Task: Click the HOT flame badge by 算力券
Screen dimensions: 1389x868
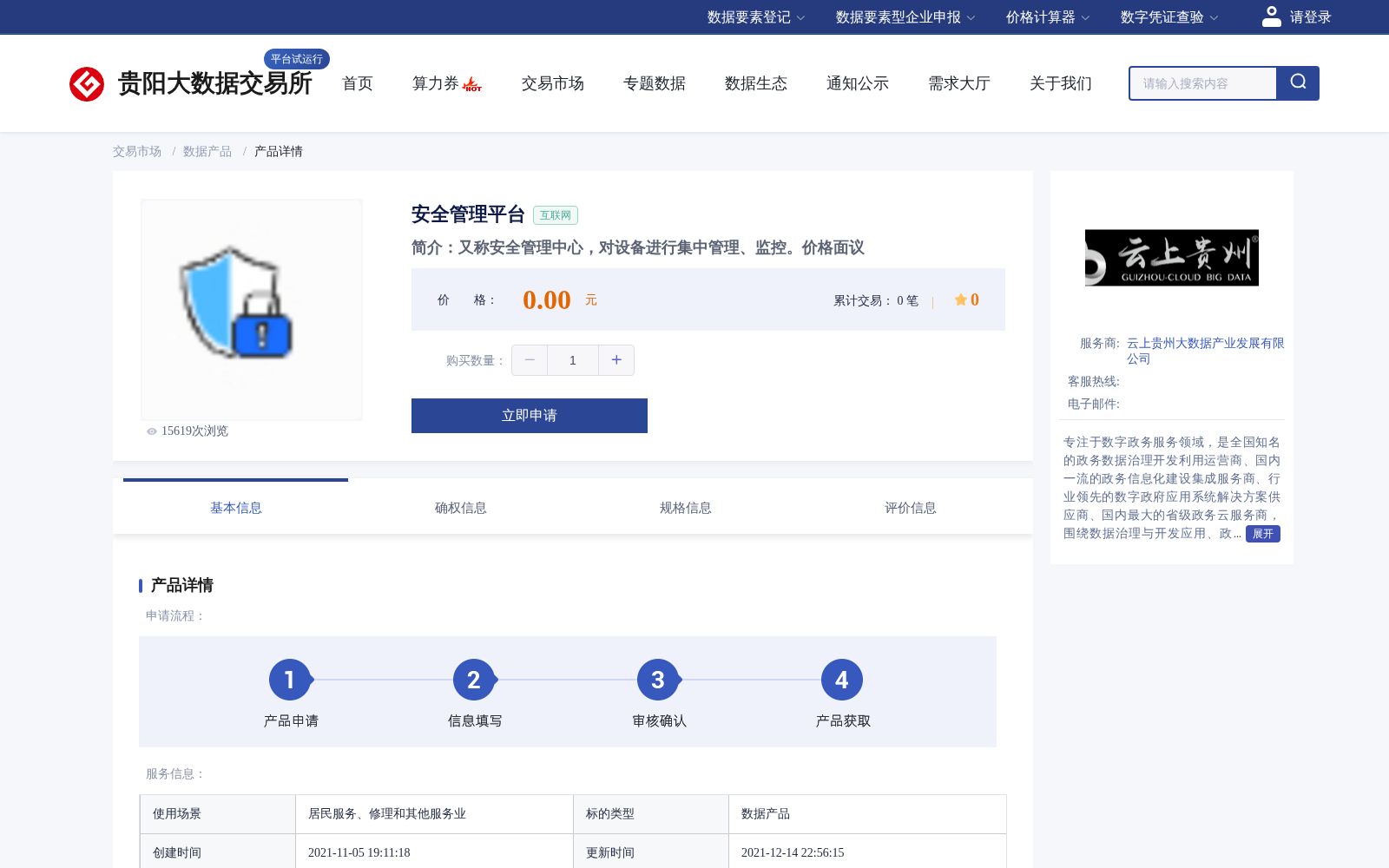Action: pos(471,84)
